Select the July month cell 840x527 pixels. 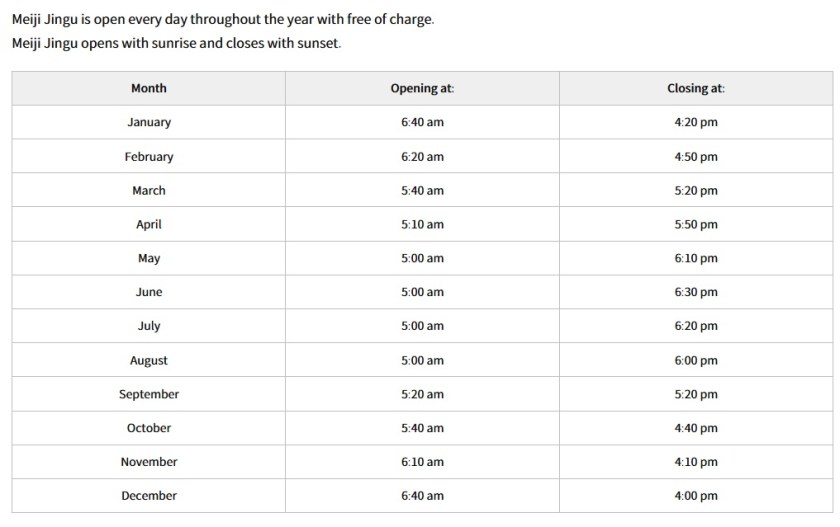(x=149, y=326)
